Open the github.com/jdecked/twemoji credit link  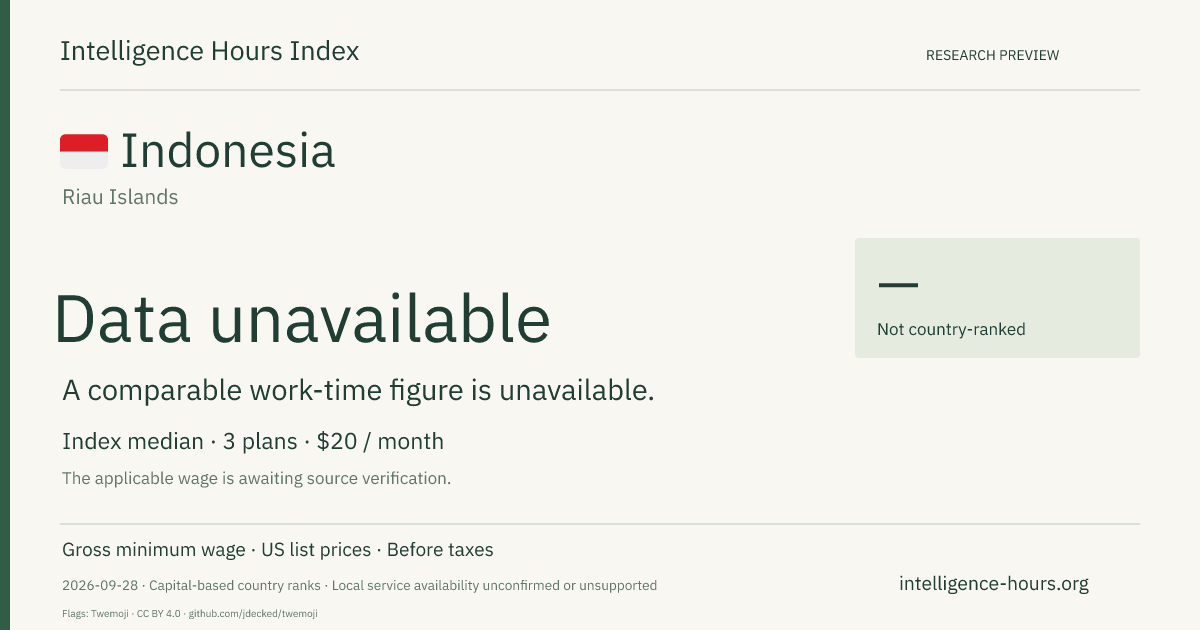coord(253,613)
